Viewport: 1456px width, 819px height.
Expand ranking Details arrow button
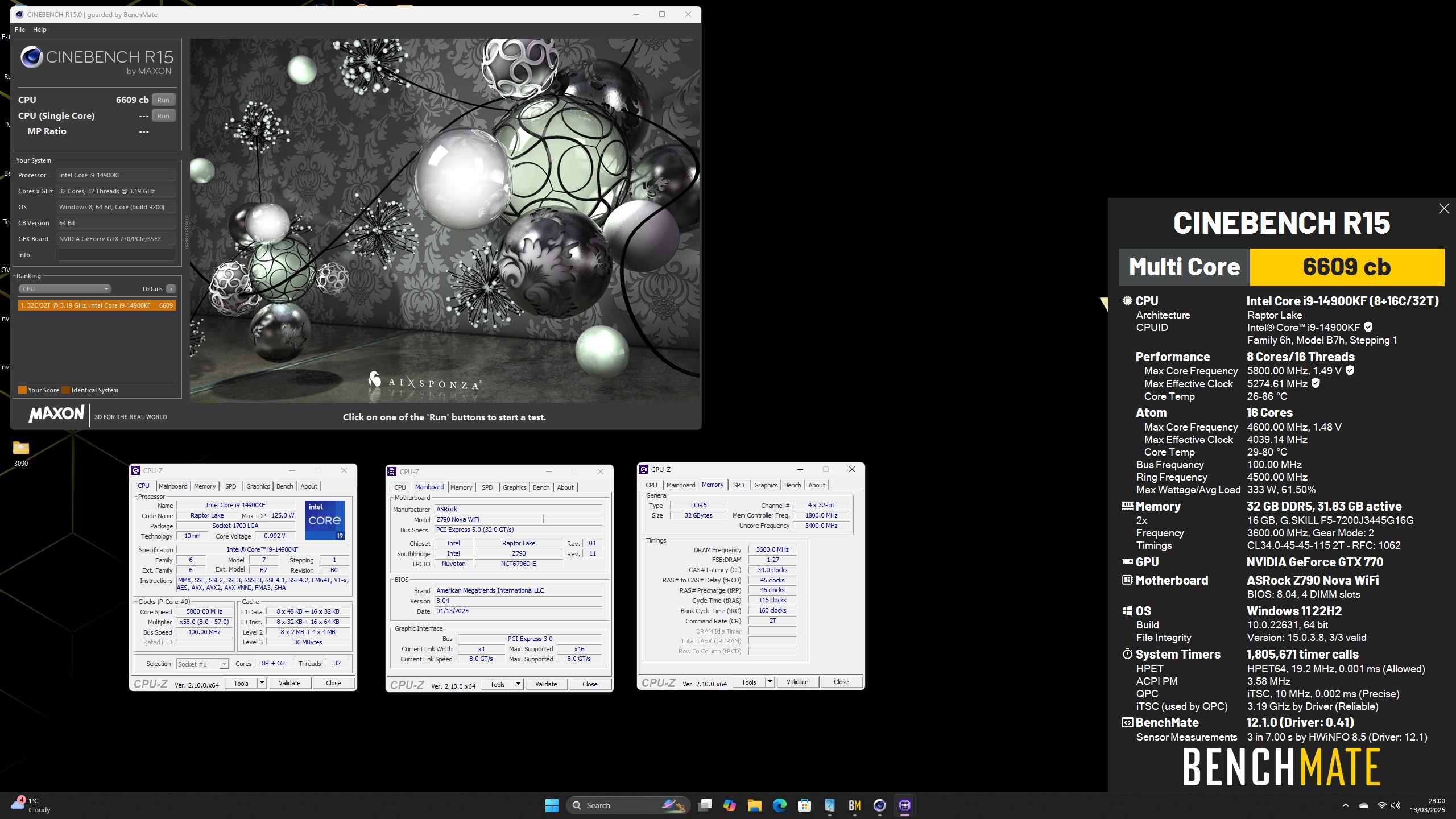[171, 289]
